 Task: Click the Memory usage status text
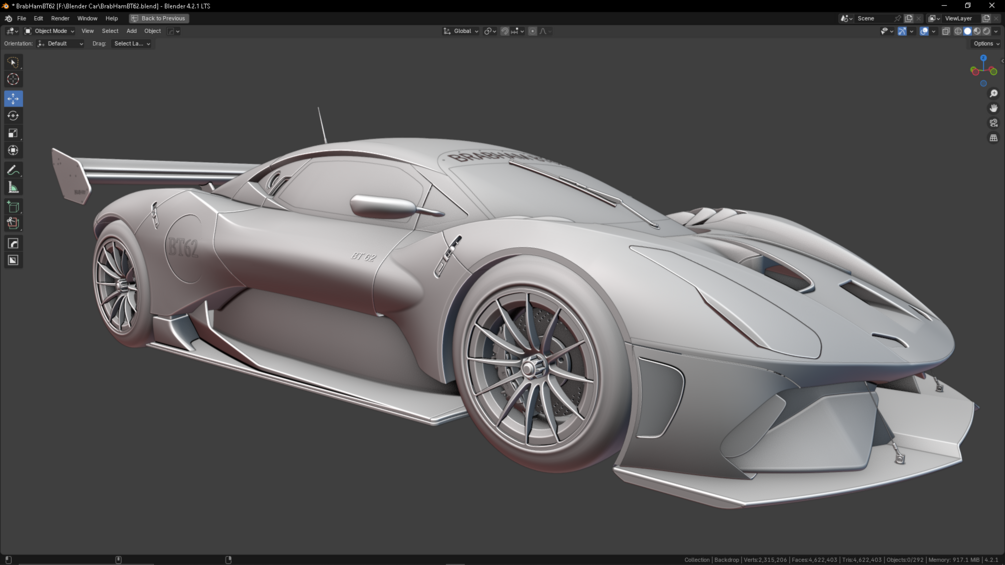[954, 560]
